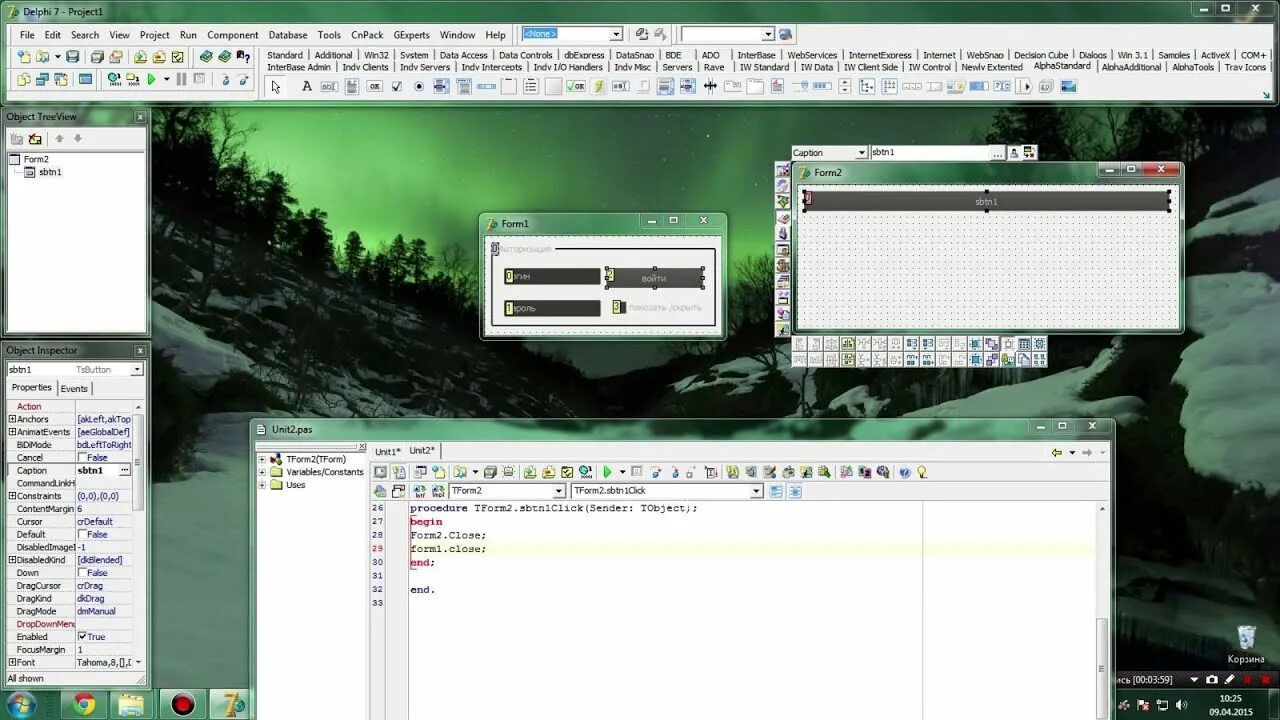The image size is (1280, 720).
Task: Expand the Anchors property
Action: pyautogui.click(x=12, y=419)
